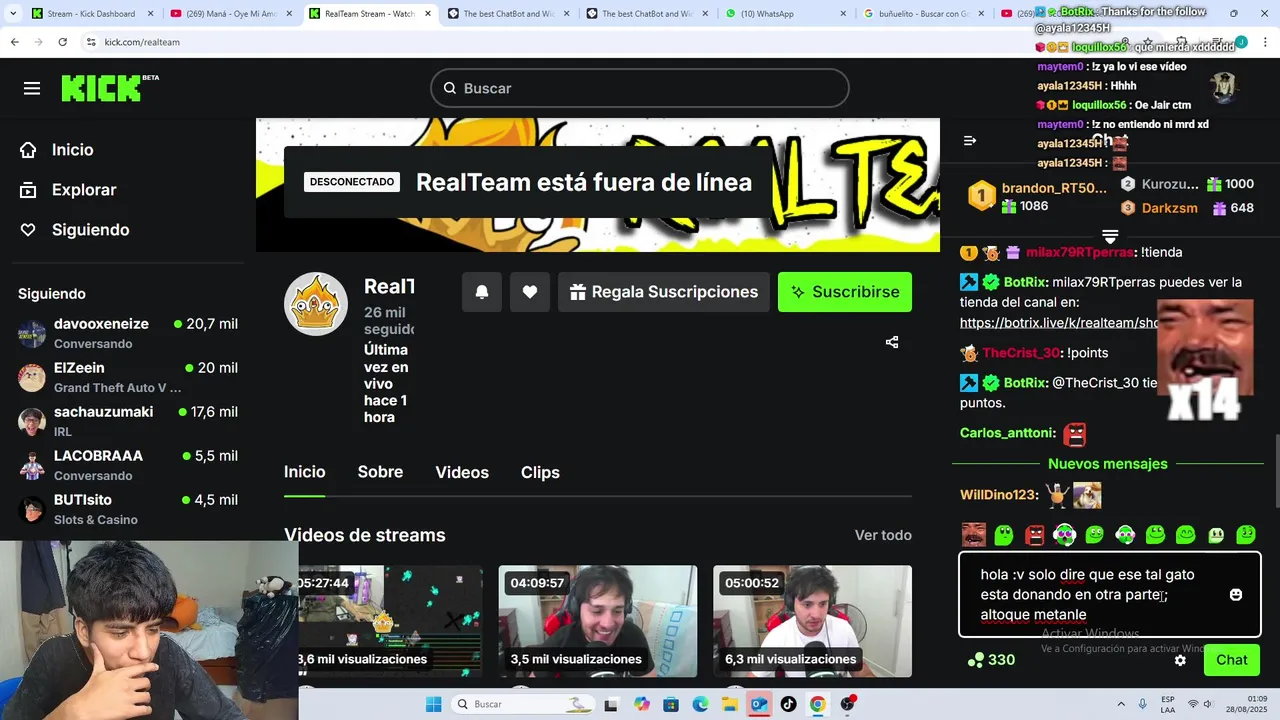Viewport: 1280px width, 720px height.
Task: Open the 04:09:57 stream video thumbnail
Action: [598, 621]
